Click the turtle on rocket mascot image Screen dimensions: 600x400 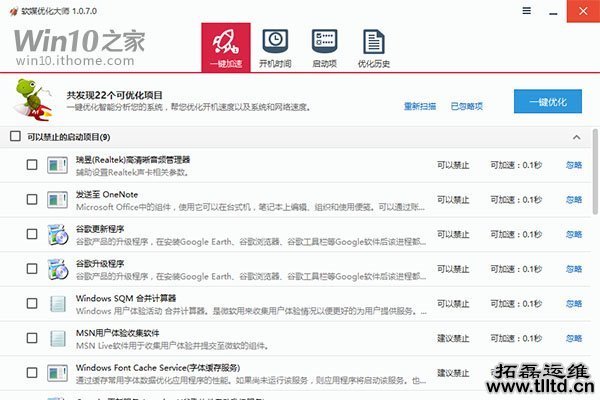pos(33,100)
